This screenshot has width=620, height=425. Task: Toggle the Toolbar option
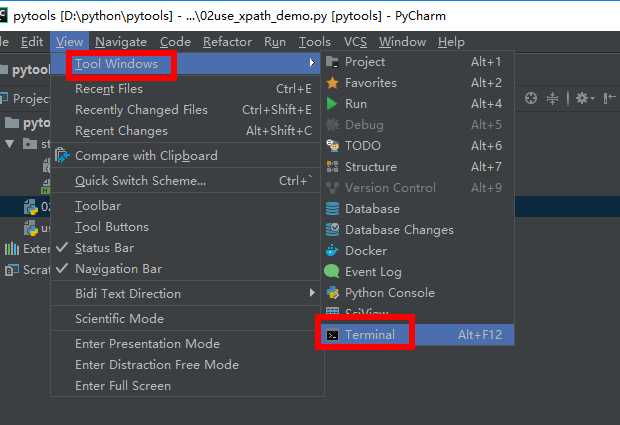(186, 206)
